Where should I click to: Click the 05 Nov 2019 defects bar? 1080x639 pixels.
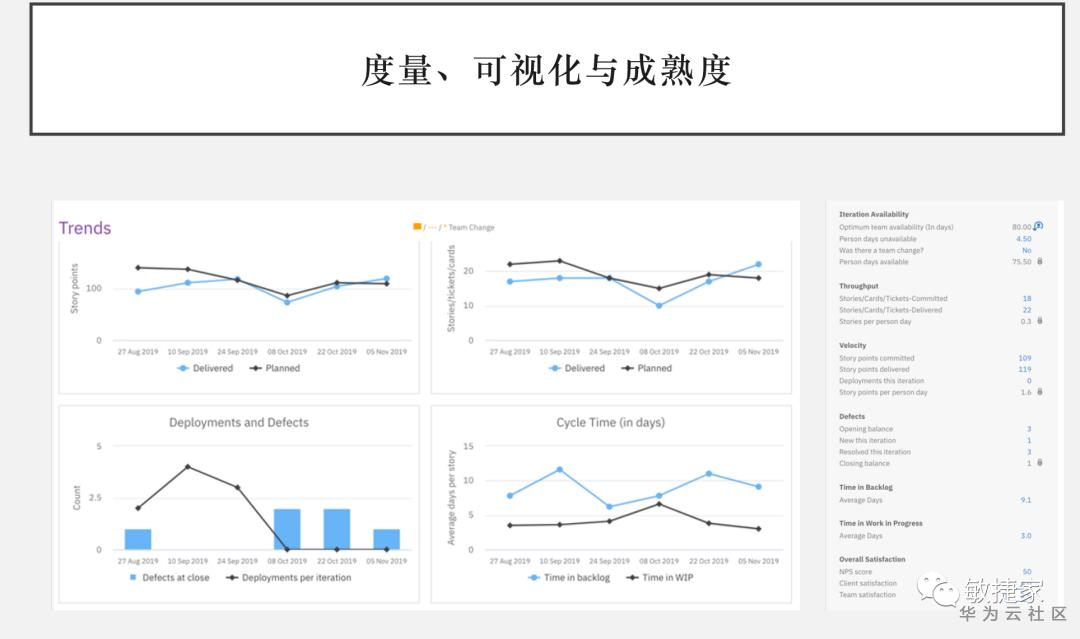pos(386,539)
